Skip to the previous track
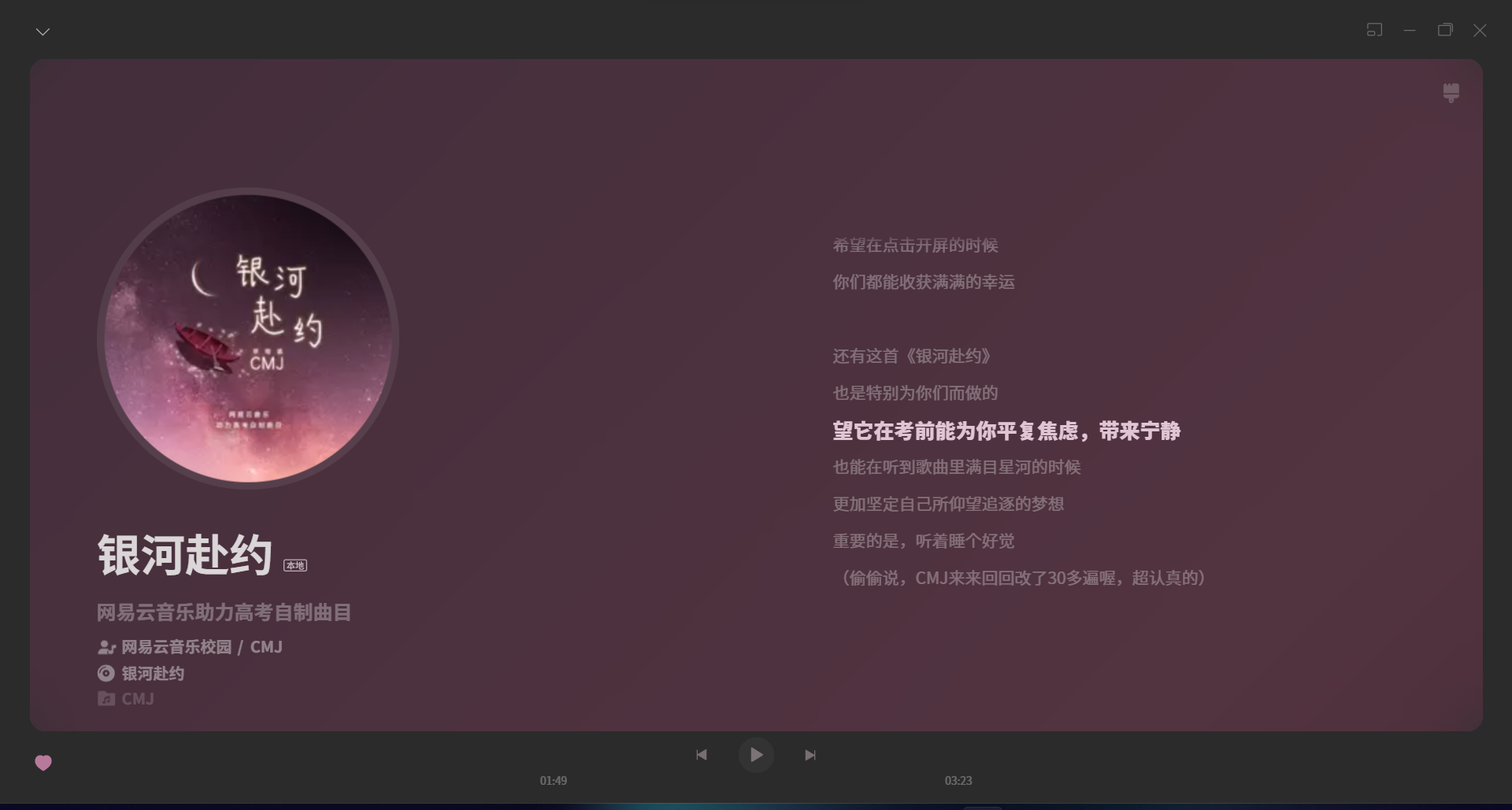 point(702,754)
